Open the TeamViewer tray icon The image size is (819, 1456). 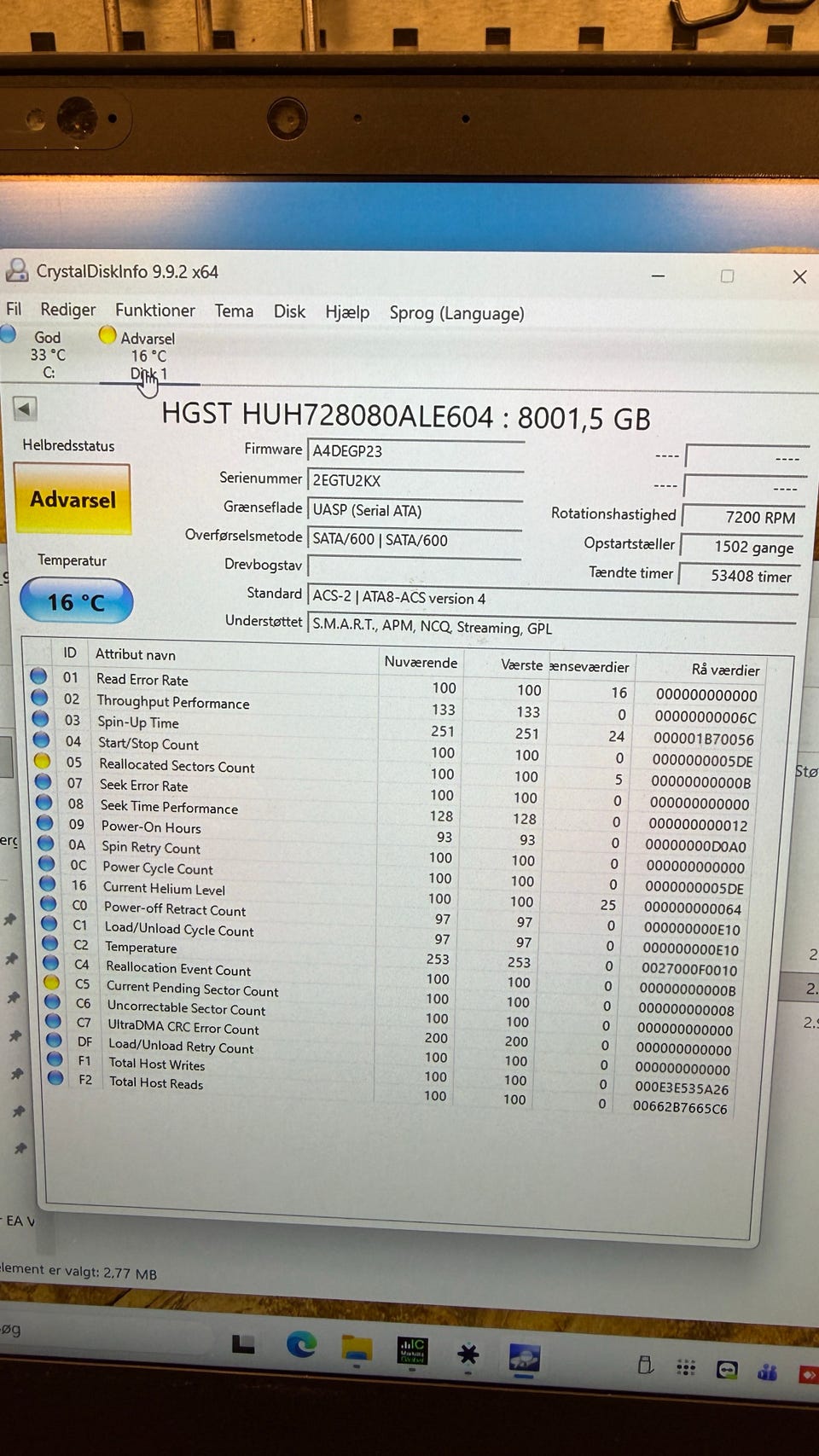(727, 1370)
